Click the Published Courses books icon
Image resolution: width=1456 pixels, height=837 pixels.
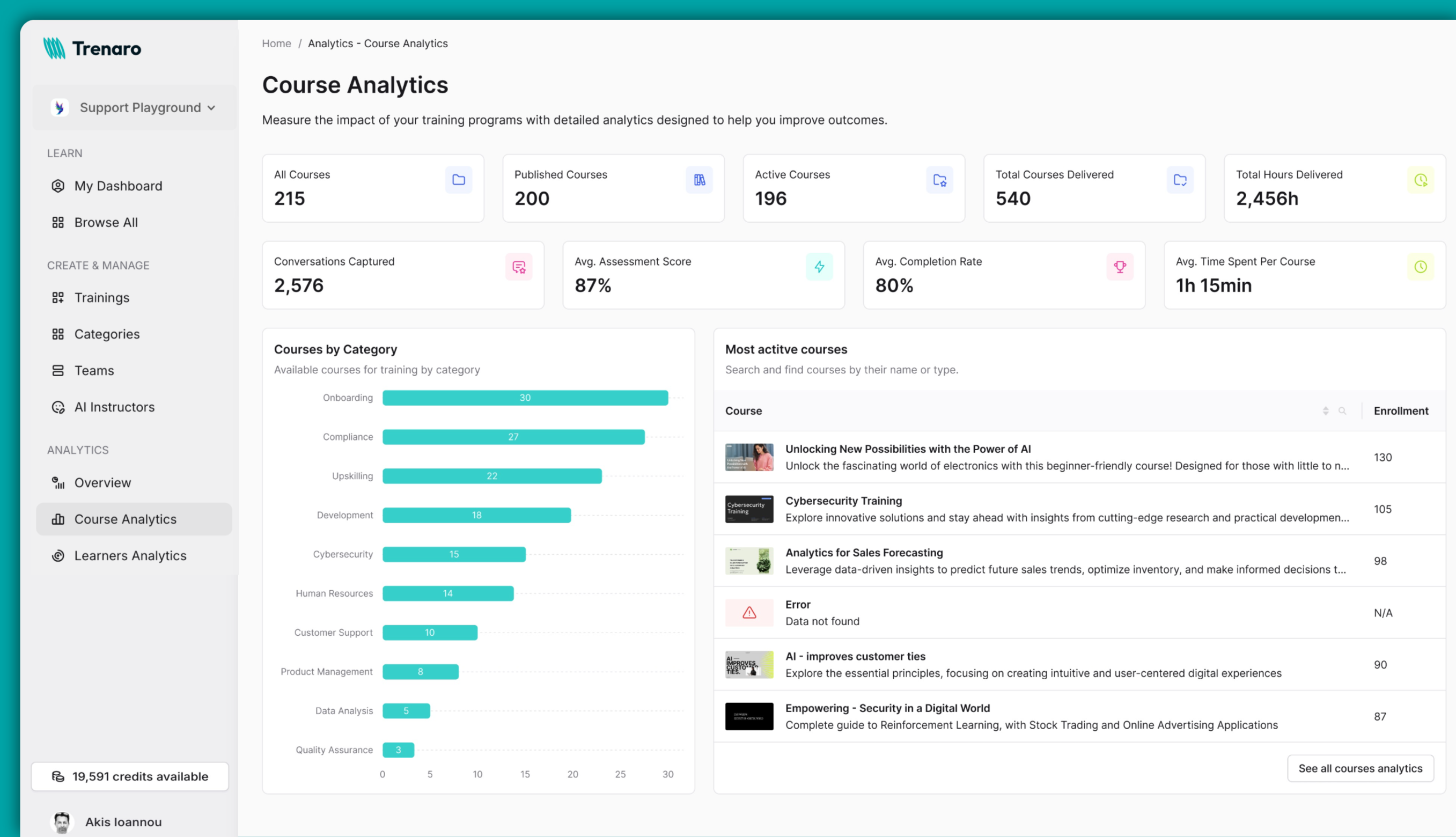coord(699,180)
